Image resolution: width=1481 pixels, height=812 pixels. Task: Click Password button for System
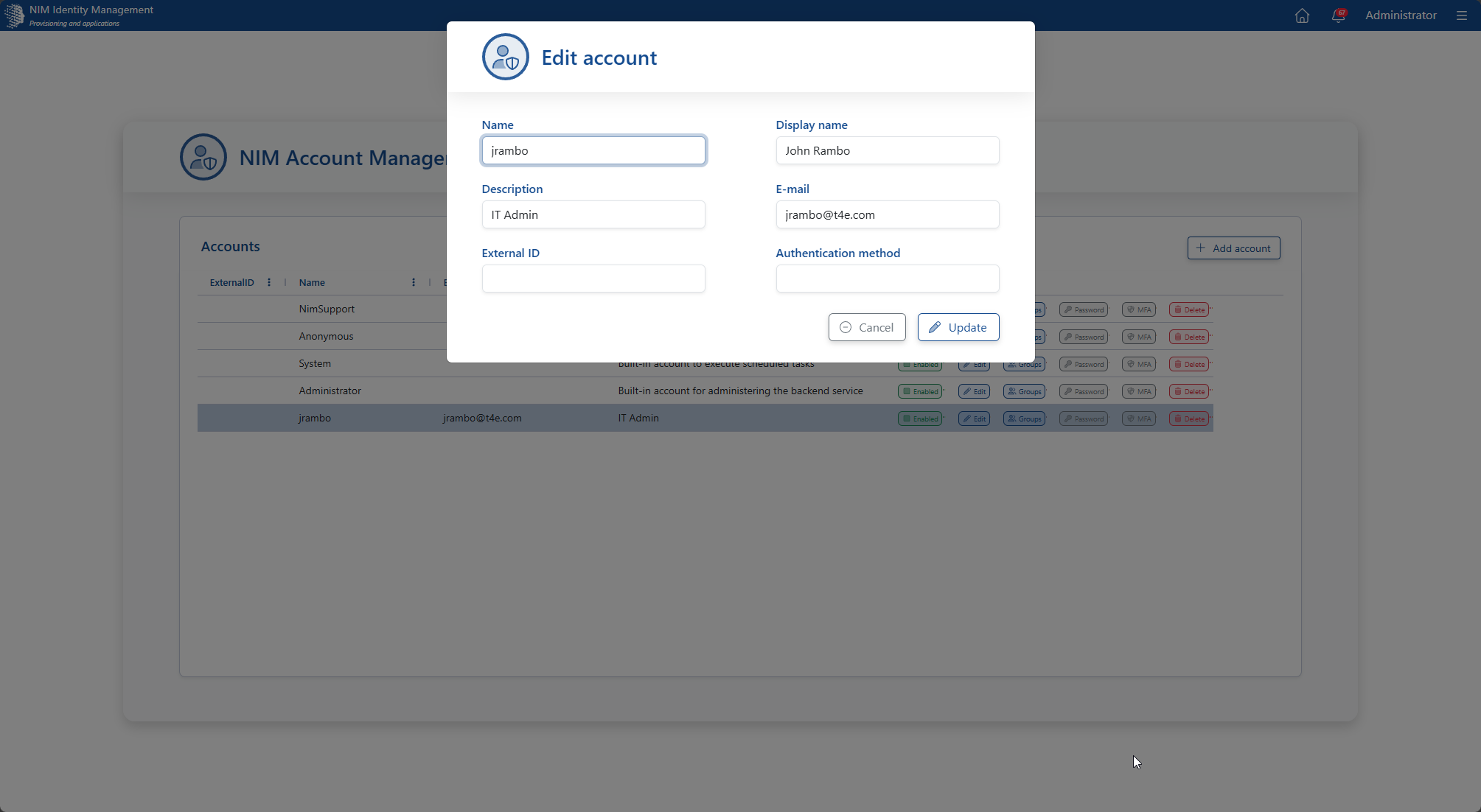click(x=1084, y=364)
